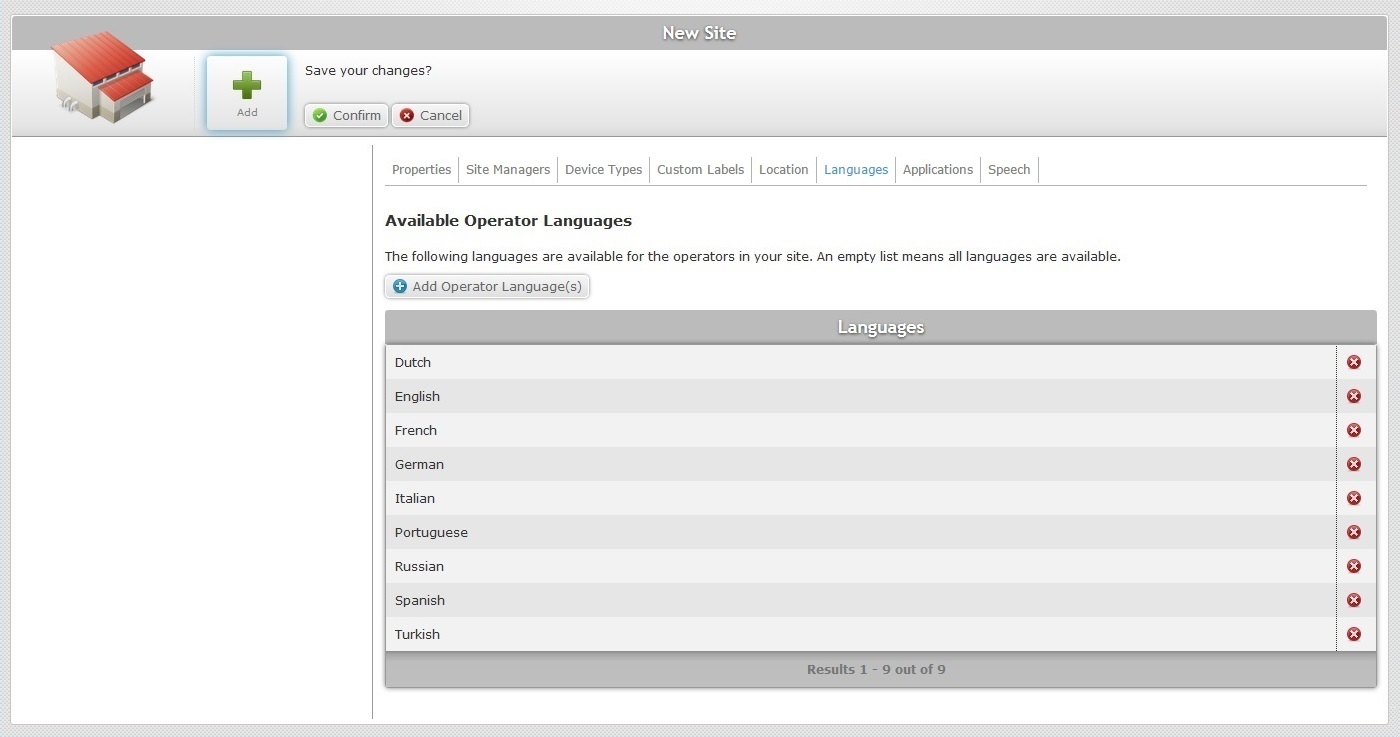1400x737 pixels.
Task: Click the New Site title bar
Action: pos(699,33)
